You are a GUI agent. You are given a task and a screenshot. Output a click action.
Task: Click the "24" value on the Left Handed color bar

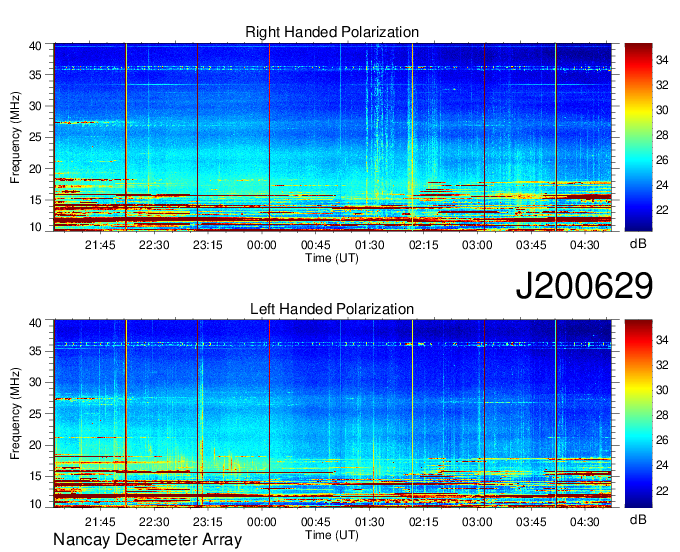pyautogui.click(x=662, y=465)
